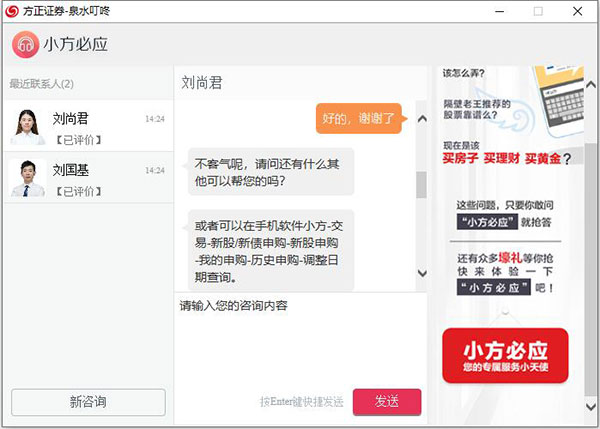600x429 pixels.
Task: Maximize the 方正证券 window
Action: pos(538,11)
